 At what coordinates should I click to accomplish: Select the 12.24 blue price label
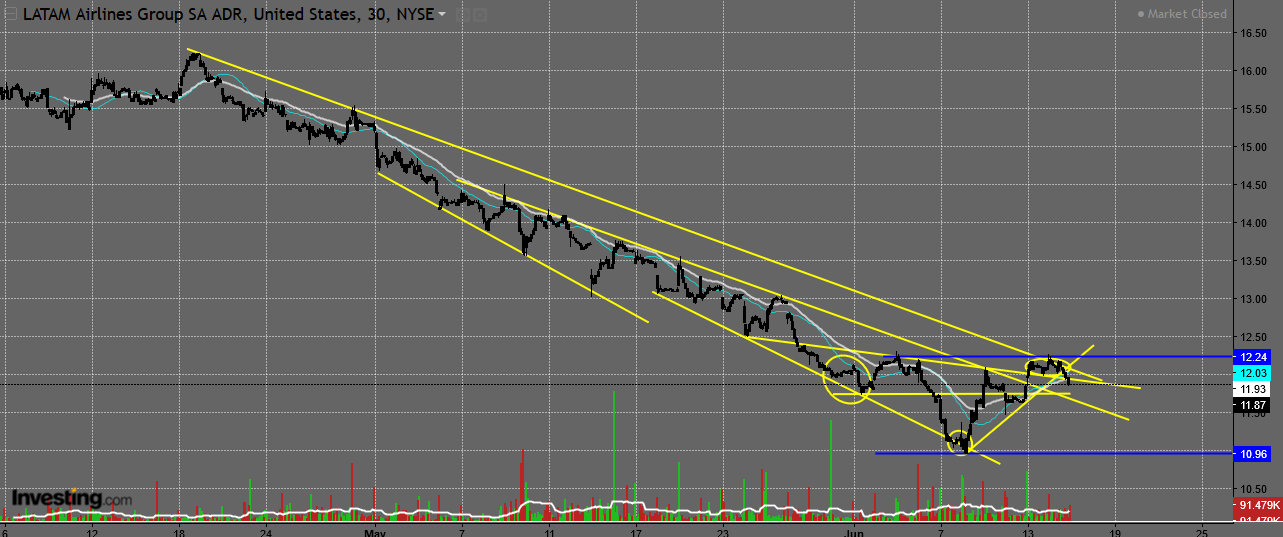coord(1254,356)
